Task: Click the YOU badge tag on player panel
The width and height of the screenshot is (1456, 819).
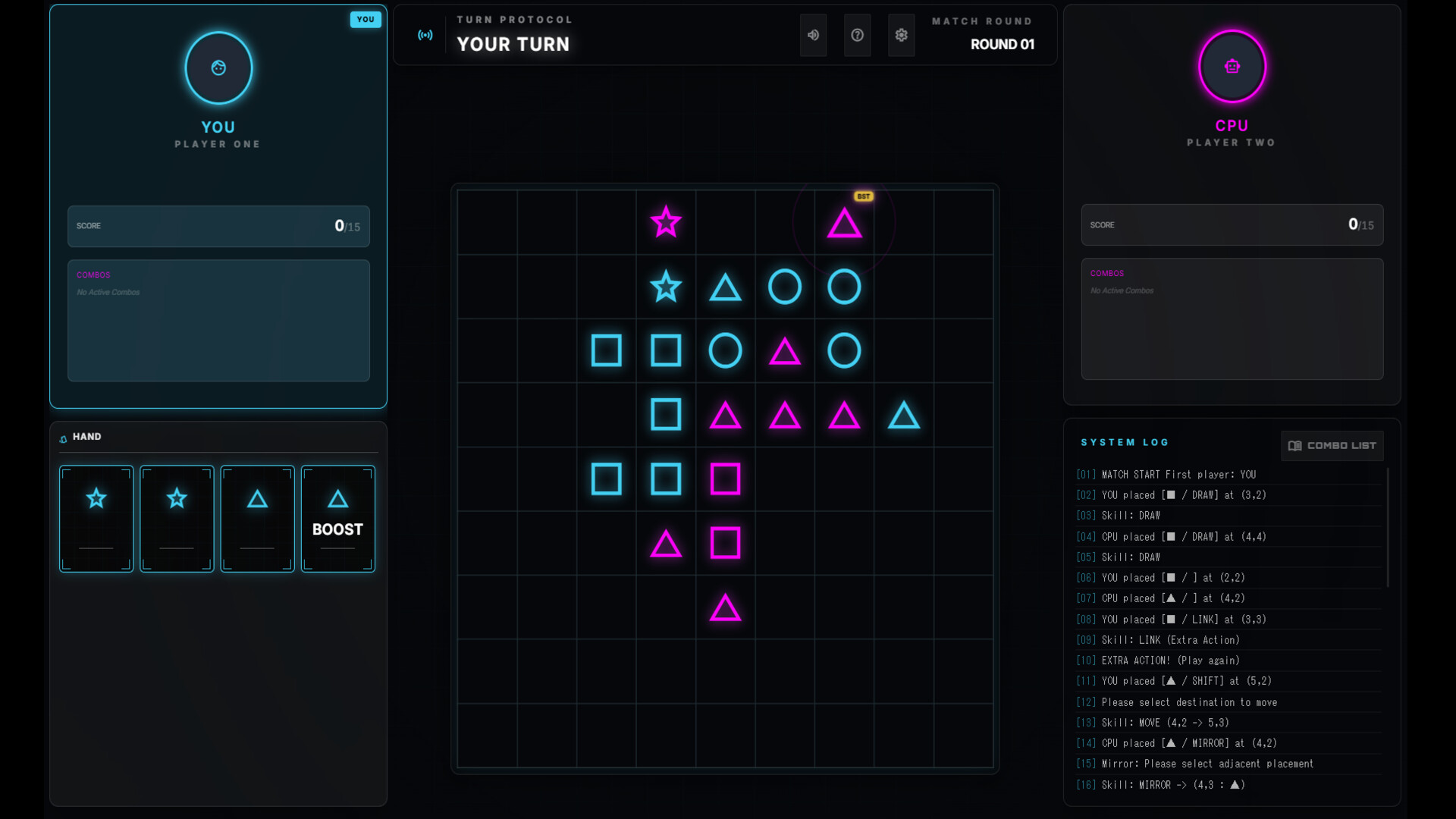Action: pyautogui.click(x=366, y=20)
